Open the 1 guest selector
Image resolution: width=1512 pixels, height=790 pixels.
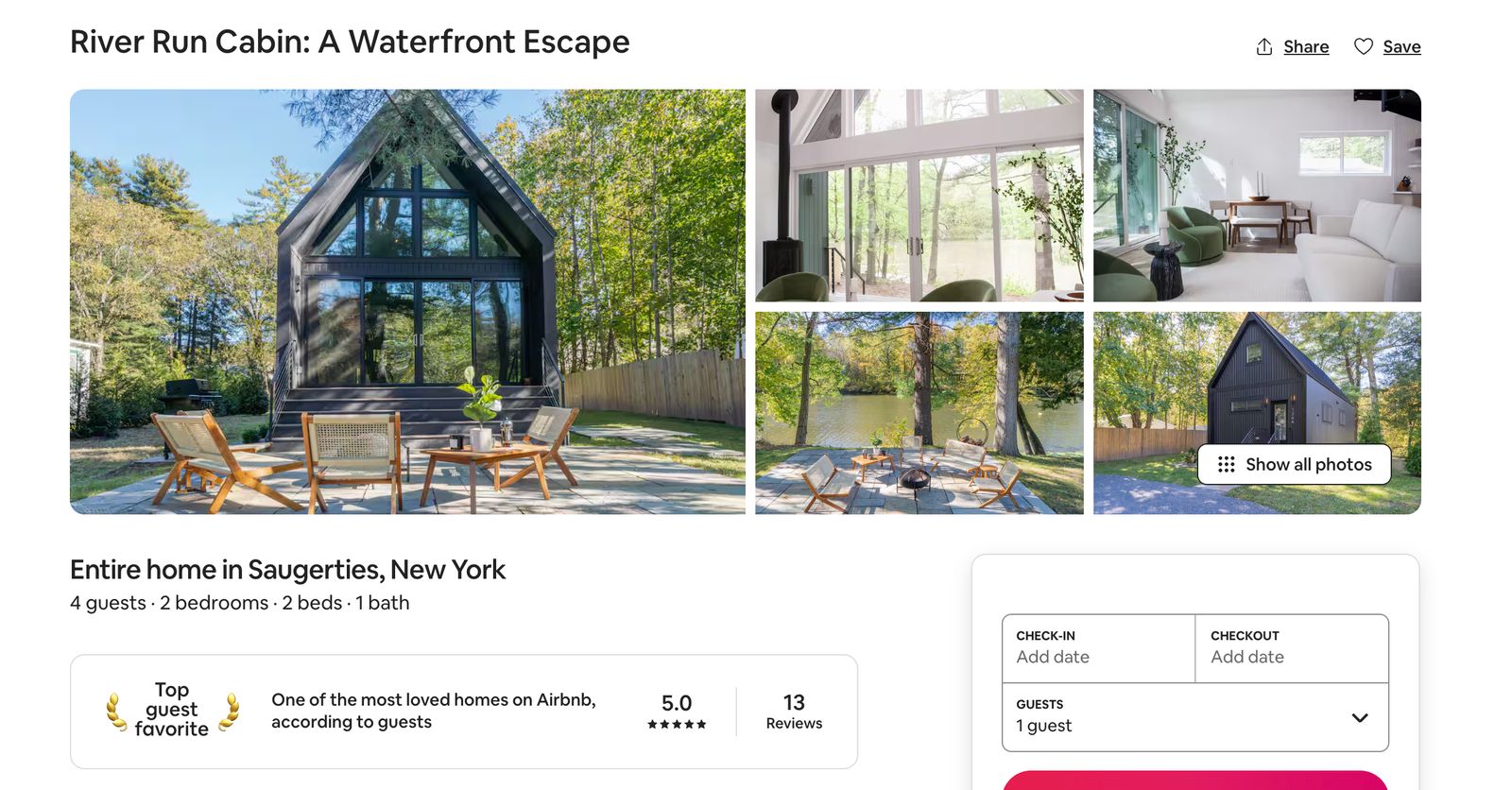click(1195, 717)
